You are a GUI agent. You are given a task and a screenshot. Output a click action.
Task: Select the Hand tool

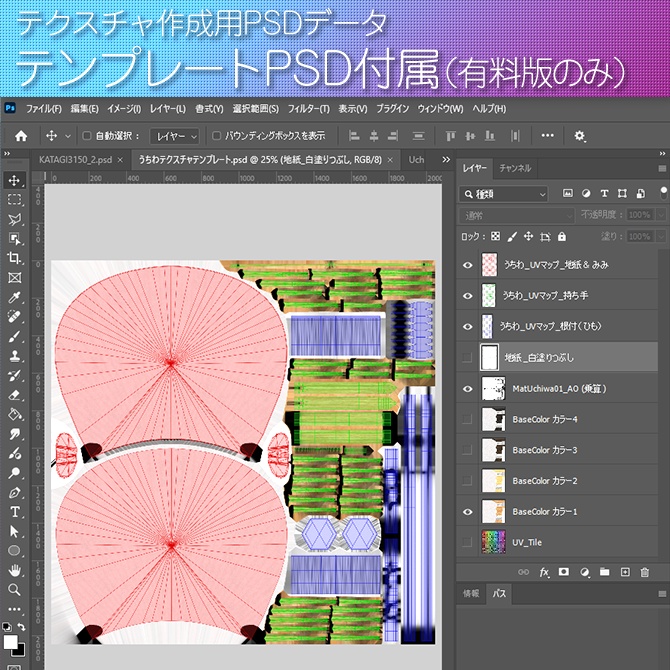pyautogui.click(x=14, y=570)
